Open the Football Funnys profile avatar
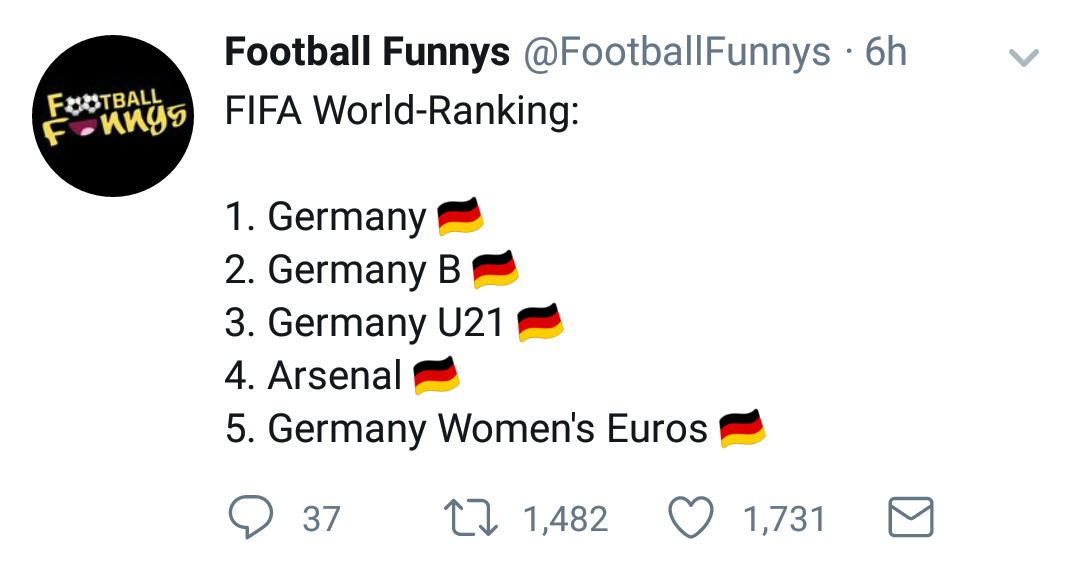1074x565 pixels. [x=112, y=116]
